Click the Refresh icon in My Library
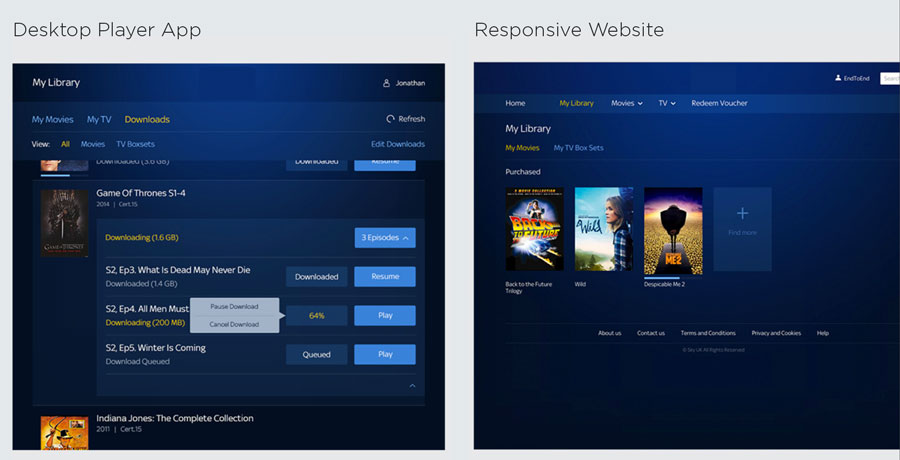 (x=390, y=119)
